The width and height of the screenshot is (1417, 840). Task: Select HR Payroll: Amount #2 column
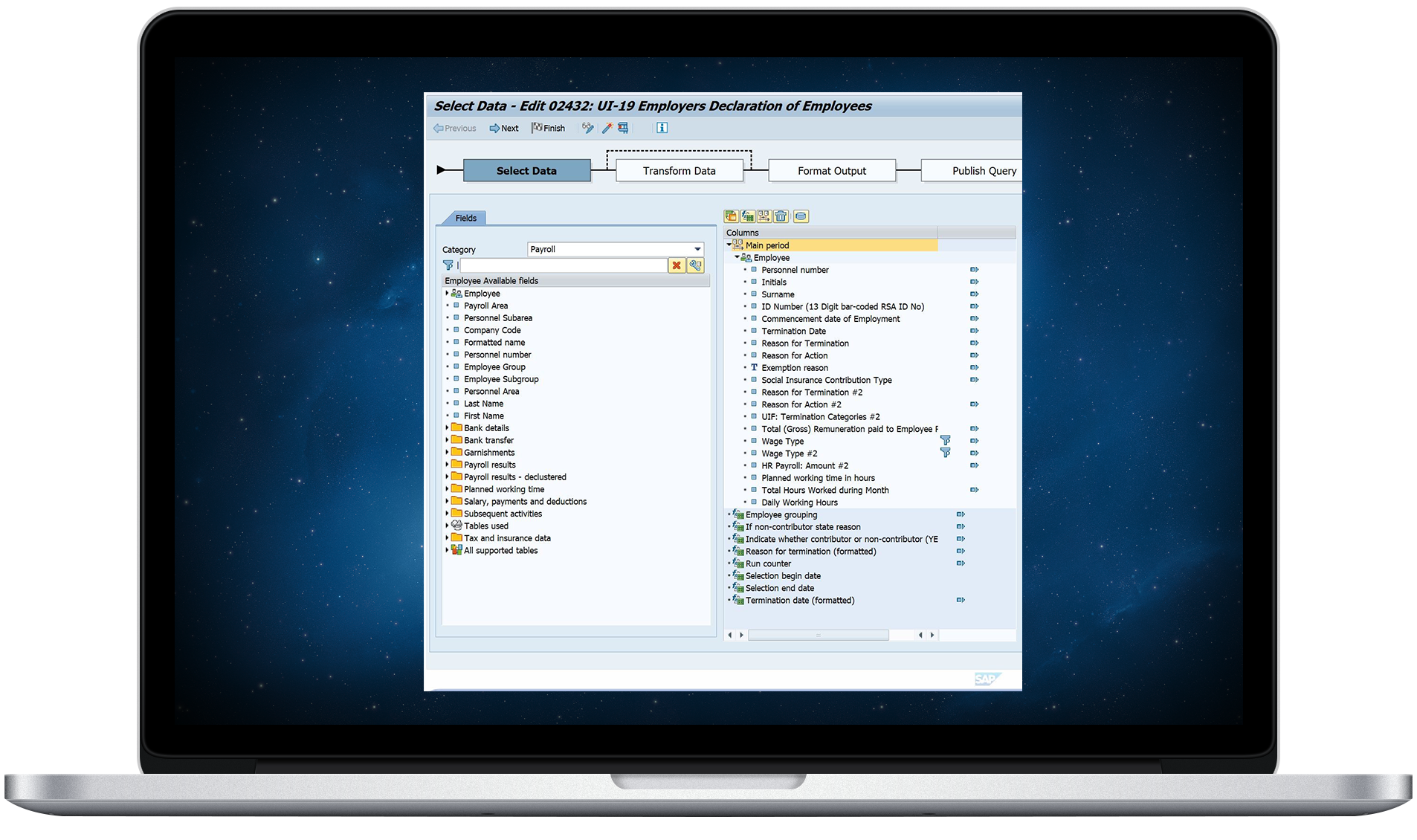coord(804,465)
